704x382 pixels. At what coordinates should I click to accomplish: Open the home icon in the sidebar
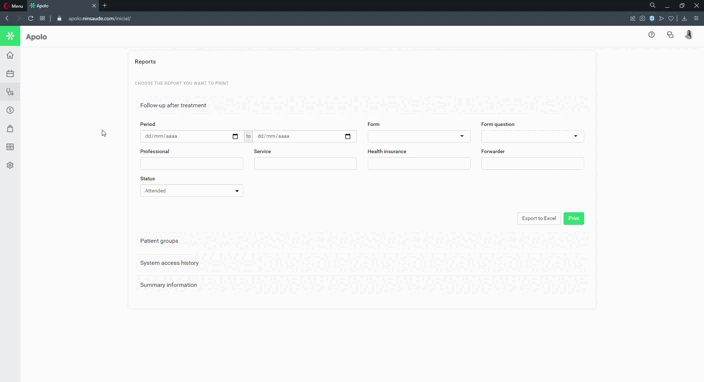(x=10, y=55)
